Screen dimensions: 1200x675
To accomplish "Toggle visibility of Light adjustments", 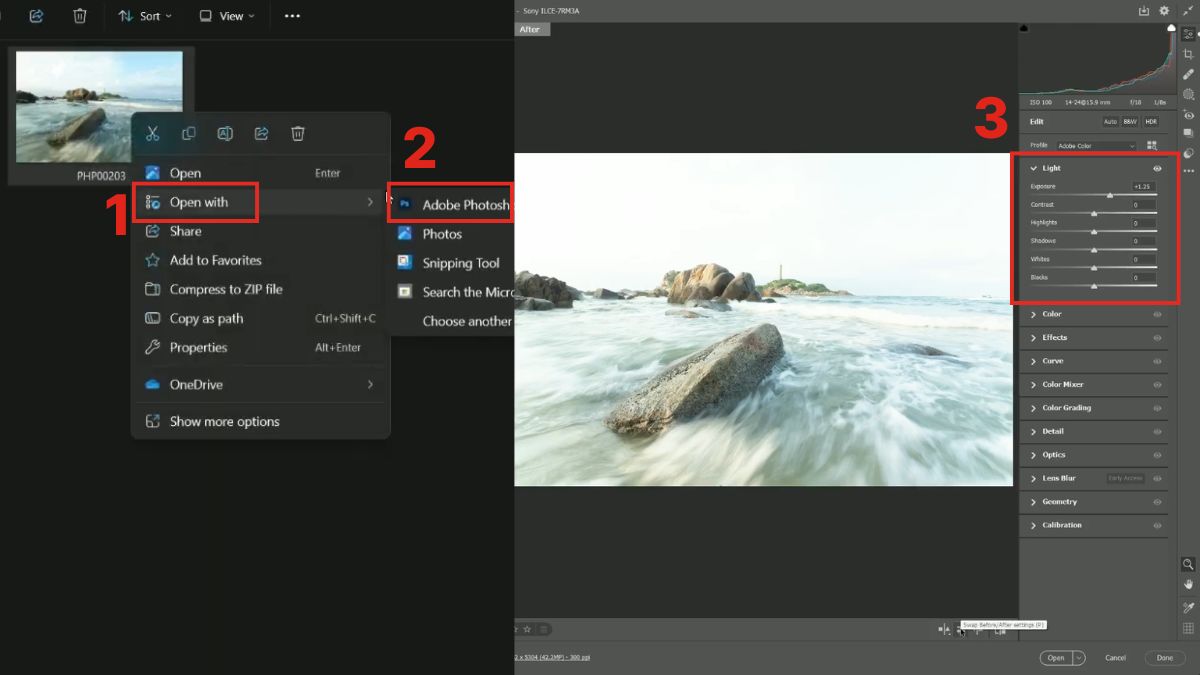I will pyautogui.click(x=1157, y=168).
